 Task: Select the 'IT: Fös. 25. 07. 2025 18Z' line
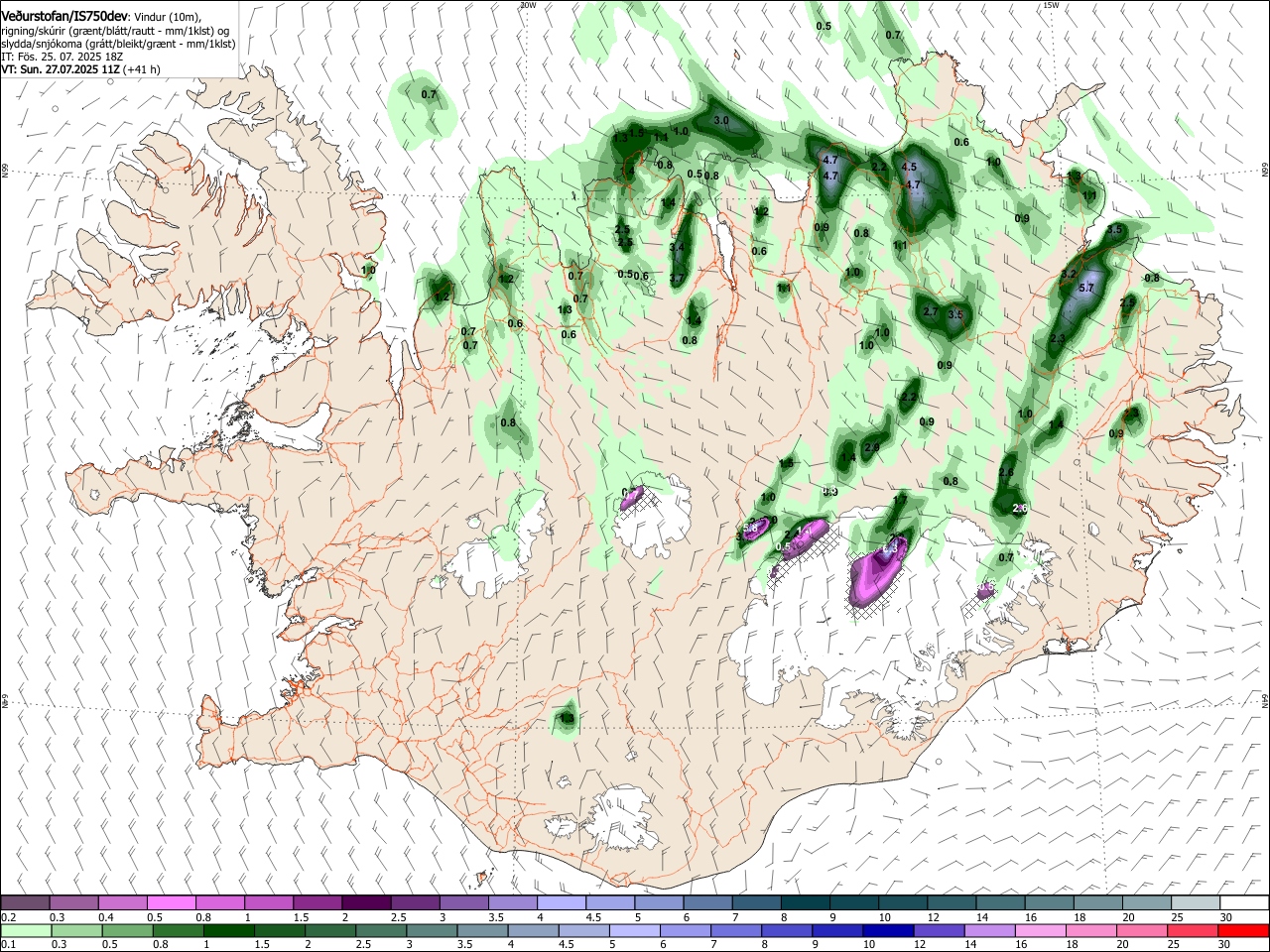tap(63, 57)
